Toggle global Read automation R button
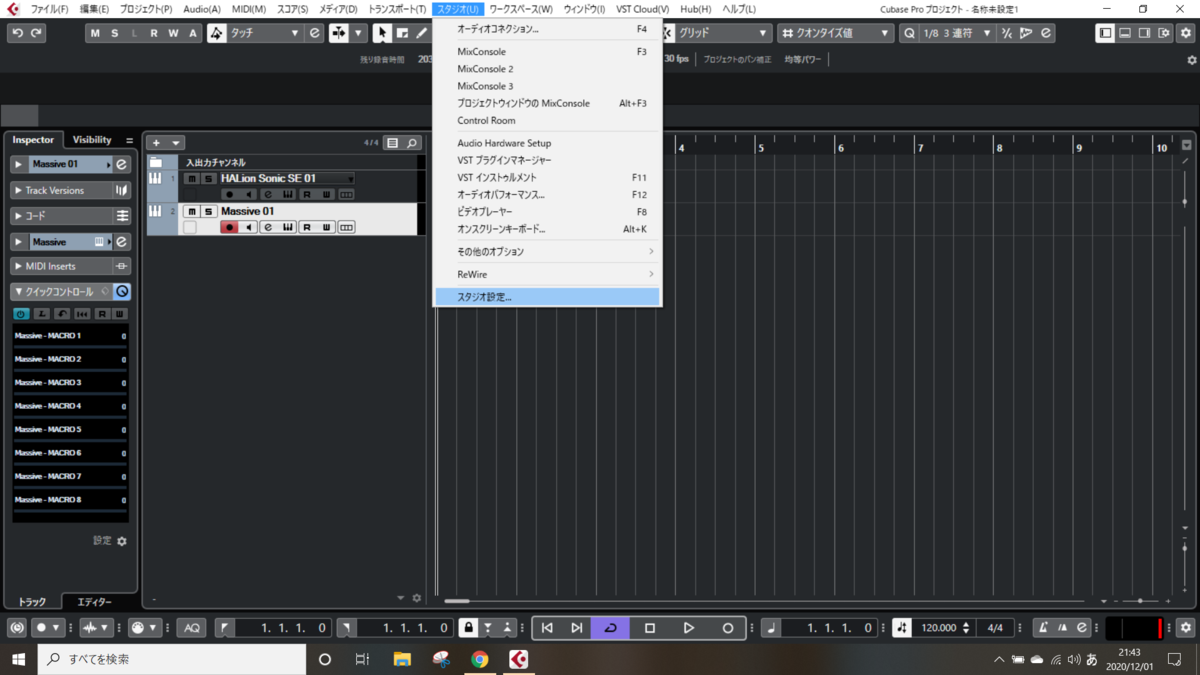Image resolution: width=1200 pixels, height=675 pixels. [x=153, y=33]
